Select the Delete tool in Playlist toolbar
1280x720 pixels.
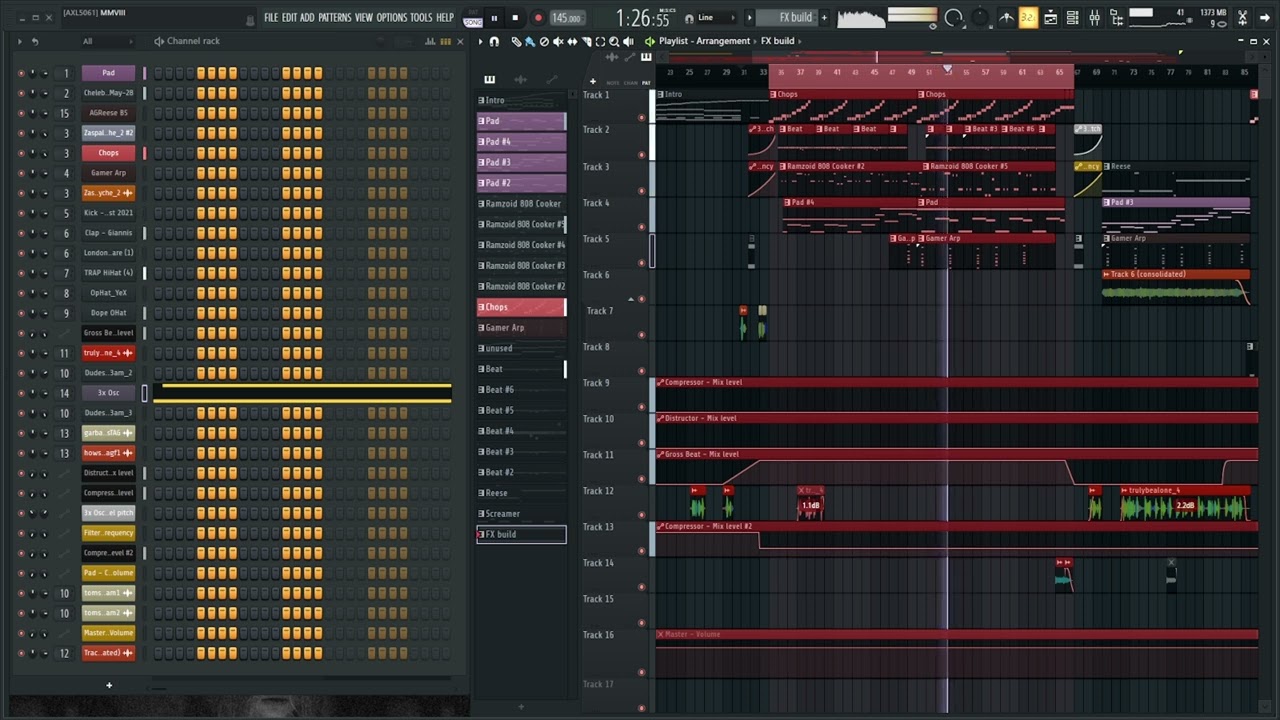[x=543, y=41]
